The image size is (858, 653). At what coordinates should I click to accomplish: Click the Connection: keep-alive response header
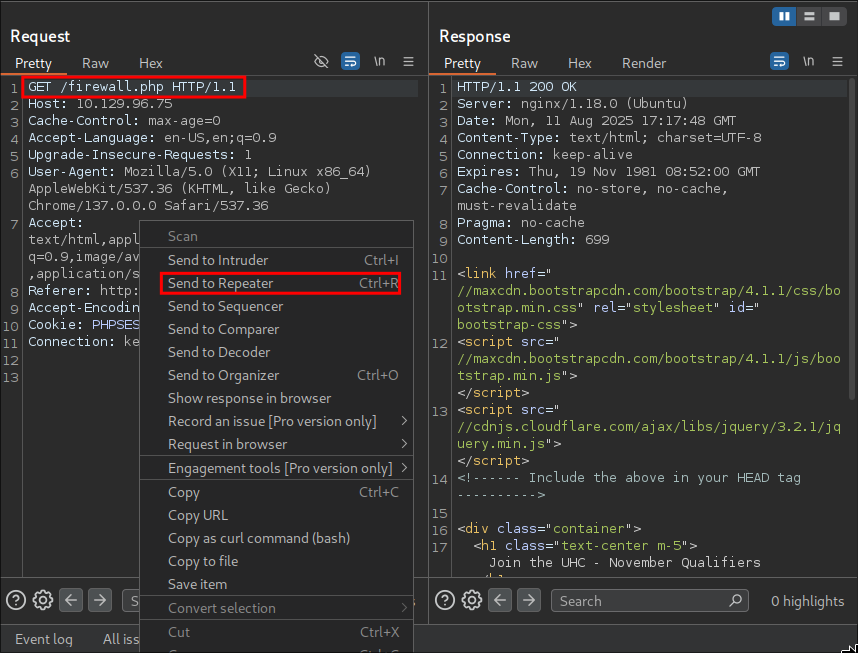[x=545, y=154]
